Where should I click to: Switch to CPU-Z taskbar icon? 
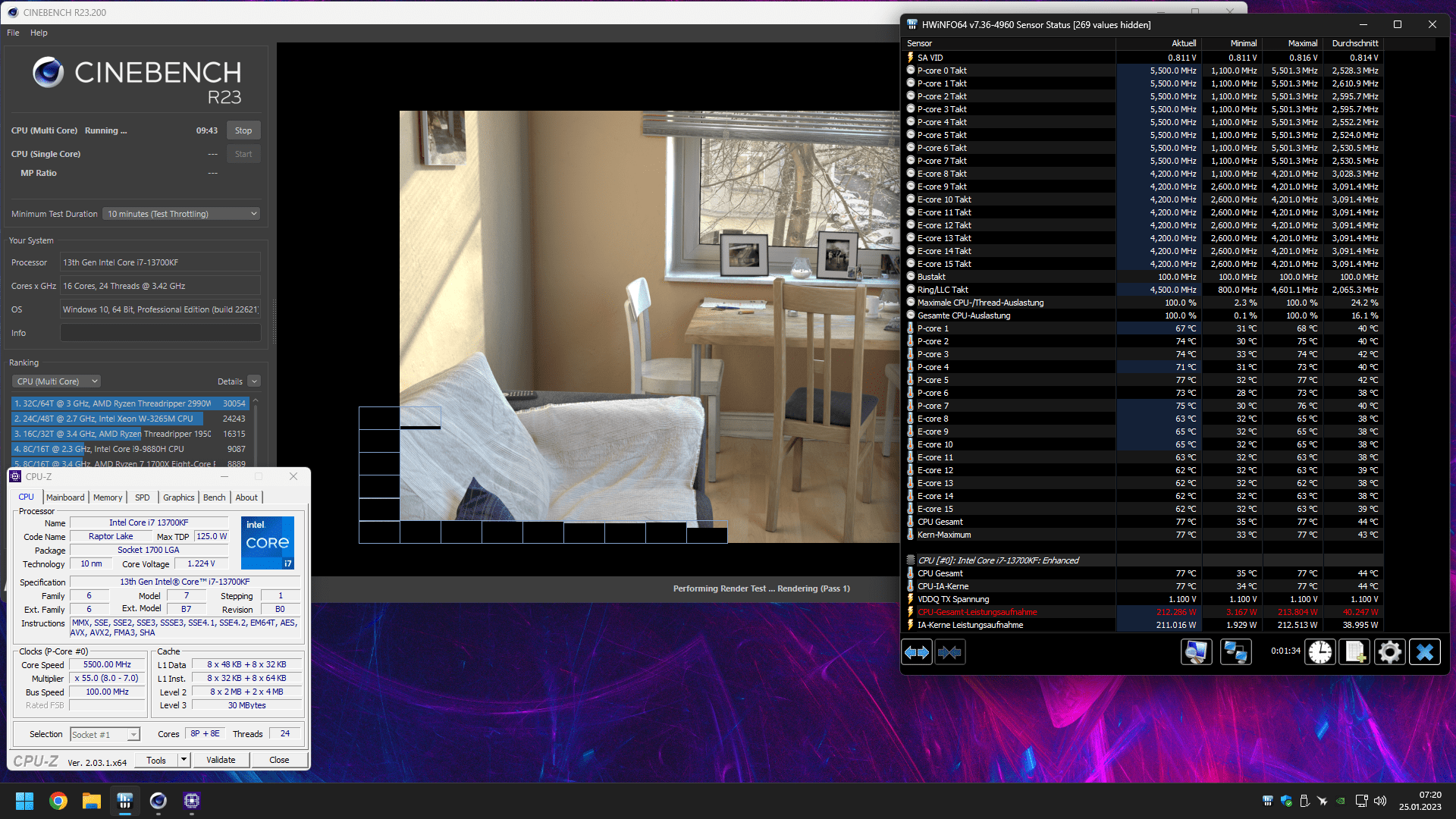click(192, 801)
